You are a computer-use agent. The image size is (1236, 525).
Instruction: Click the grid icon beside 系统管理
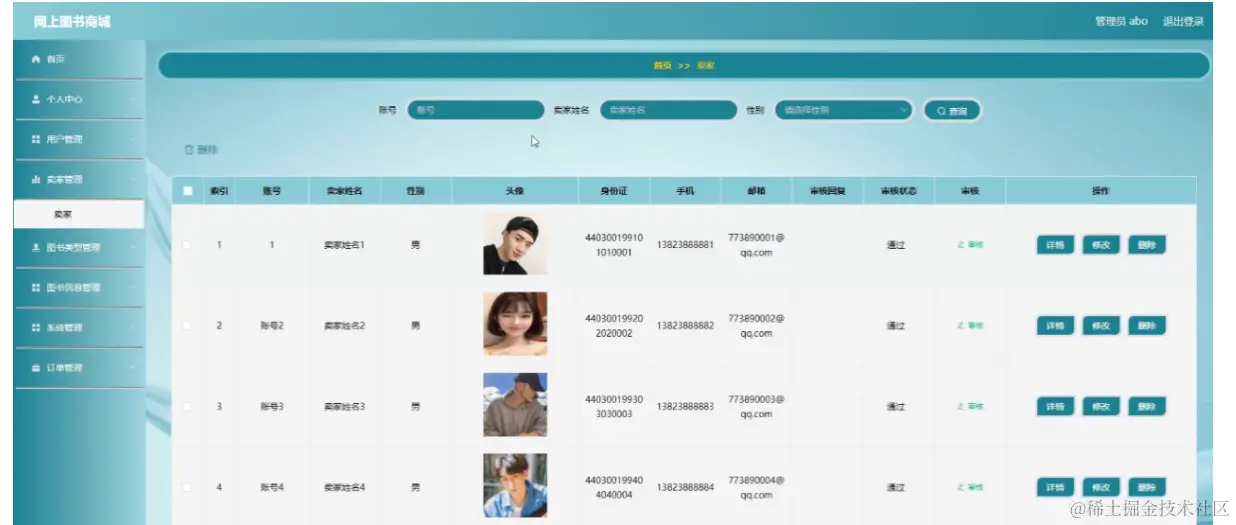pos(36,328)
